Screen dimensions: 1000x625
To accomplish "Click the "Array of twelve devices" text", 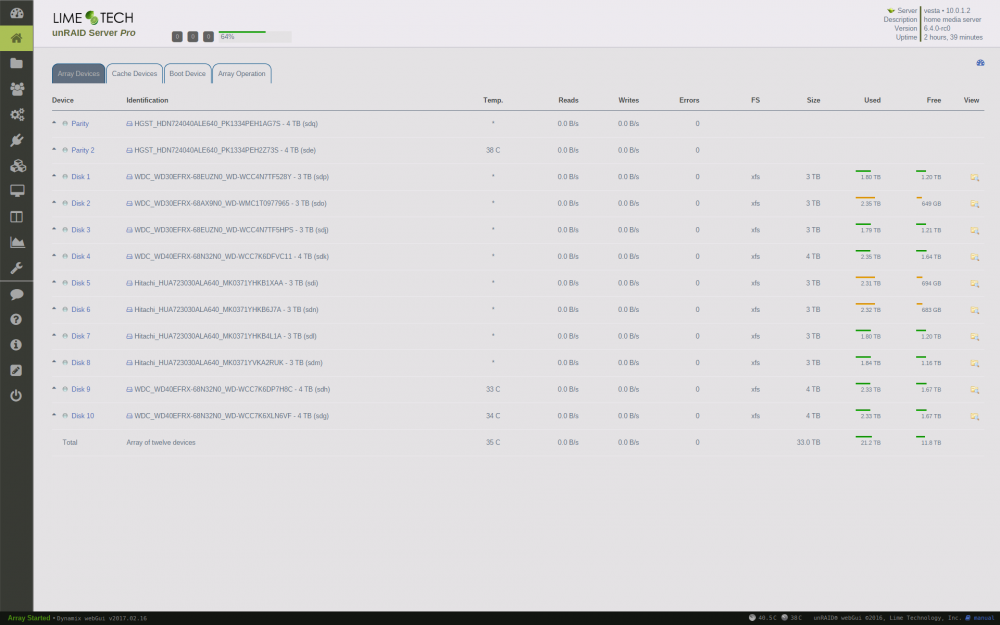I will tap(161, 443).
